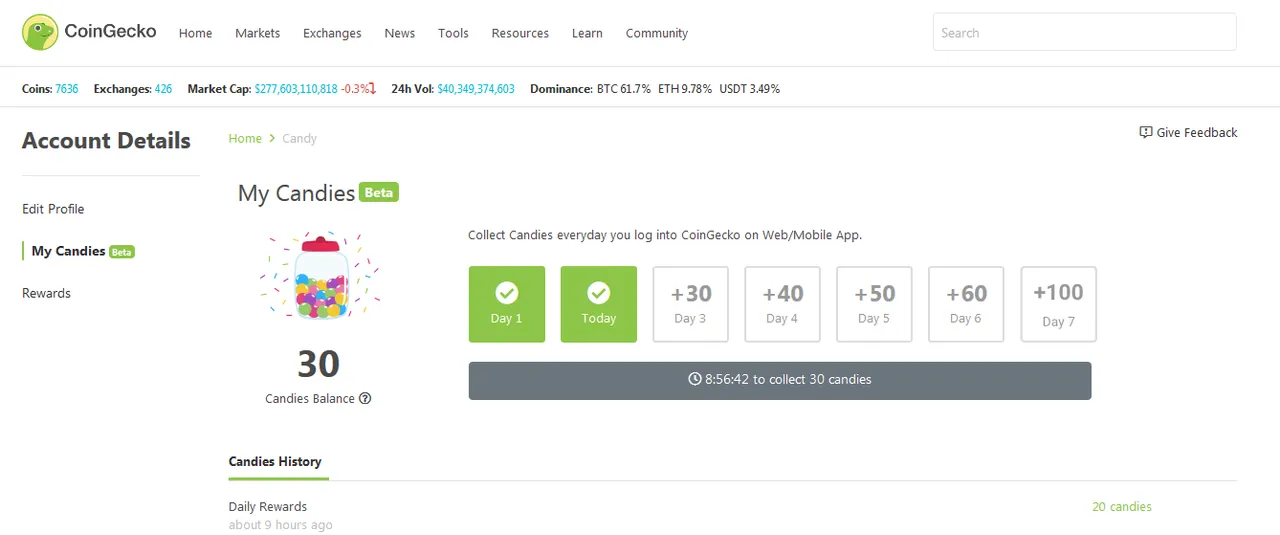Image resolution: width=1280 pixels, height=535 pixels.
Task: Click the Exchanges count 426 link
Action: coord(163,89)
